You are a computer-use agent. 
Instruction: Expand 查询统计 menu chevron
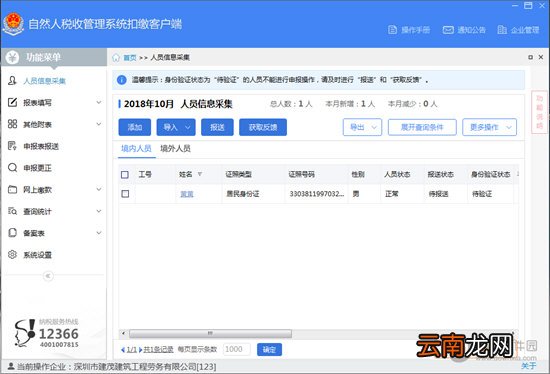[x=99, y=211]
